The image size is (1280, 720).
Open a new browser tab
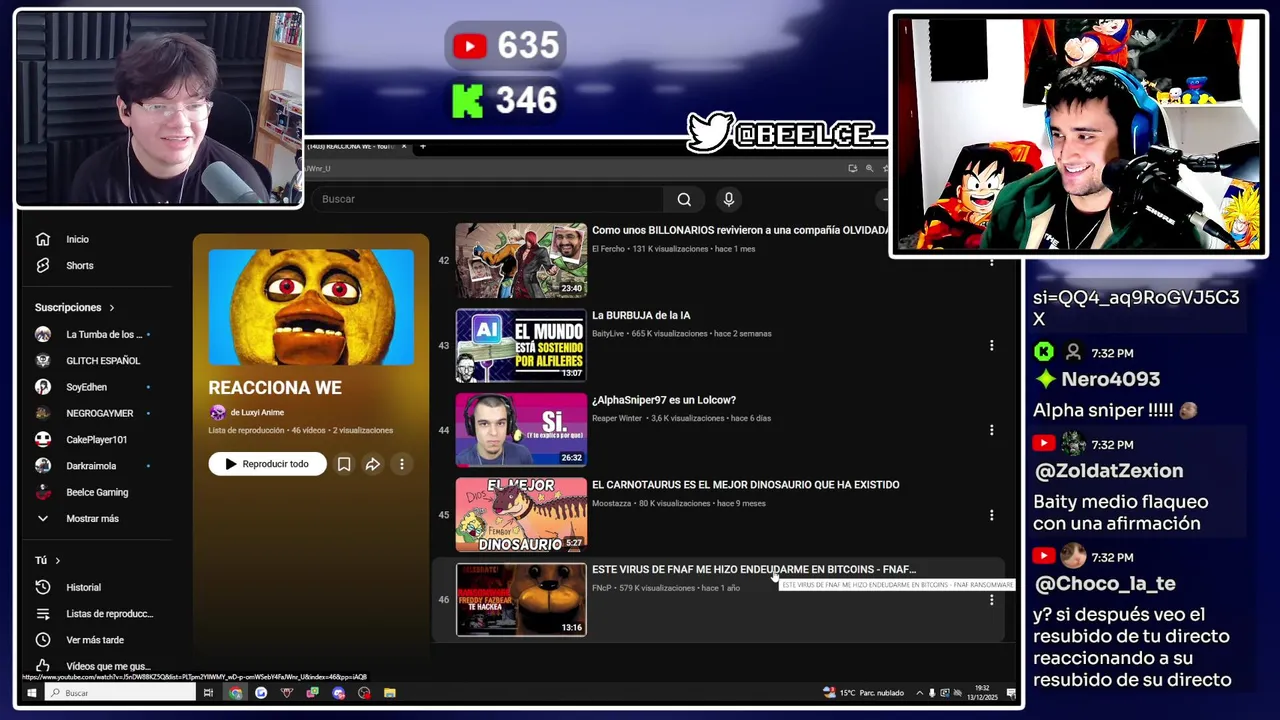tap(422, 146)
